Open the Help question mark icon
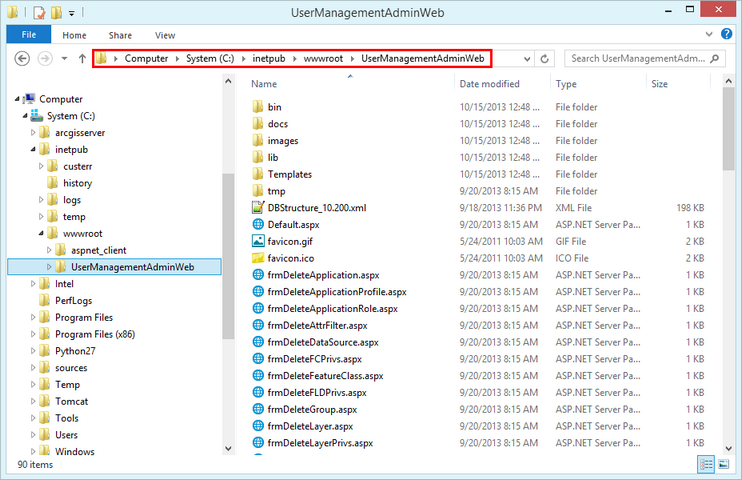 [x=726, y=34]
